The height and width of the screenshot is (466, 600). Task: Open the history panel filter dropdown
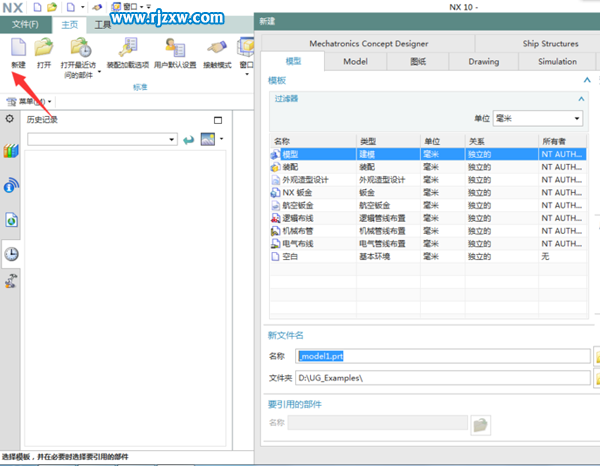173,139
